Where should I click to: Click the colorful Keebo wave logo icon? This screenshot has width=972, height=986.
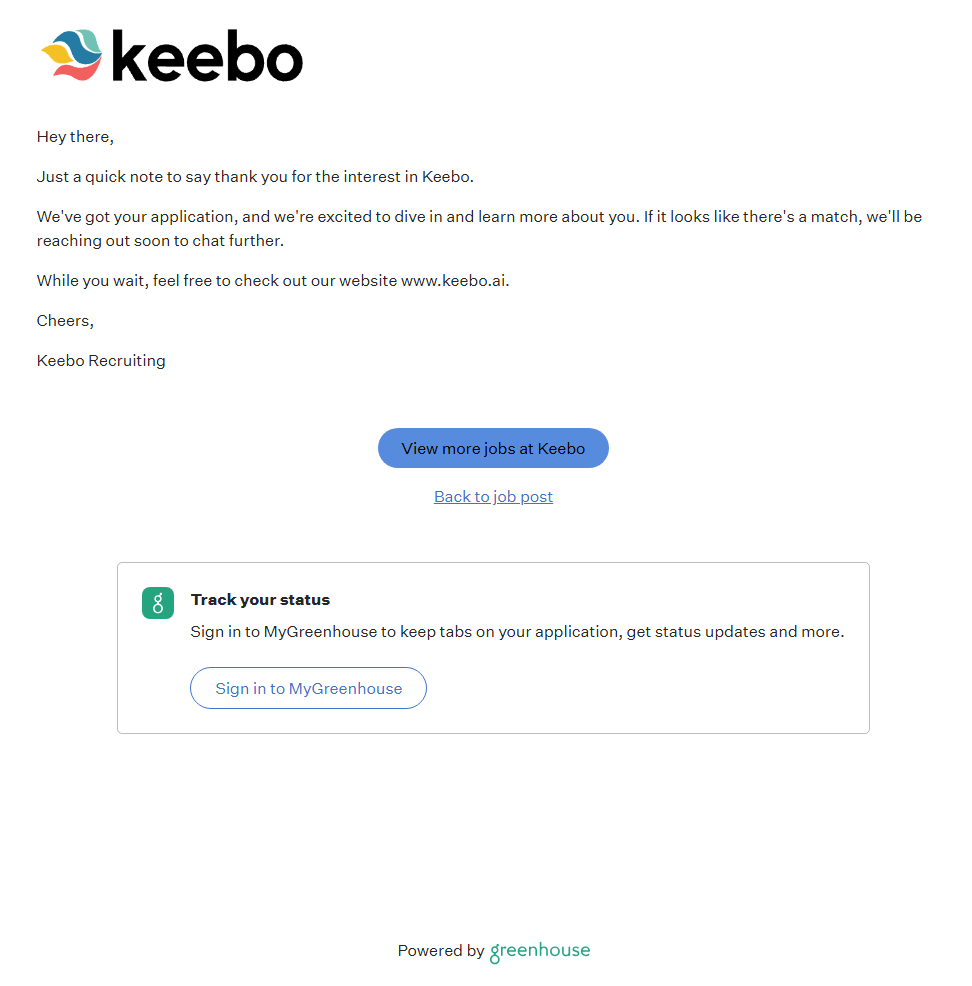(x=72, y=55)
